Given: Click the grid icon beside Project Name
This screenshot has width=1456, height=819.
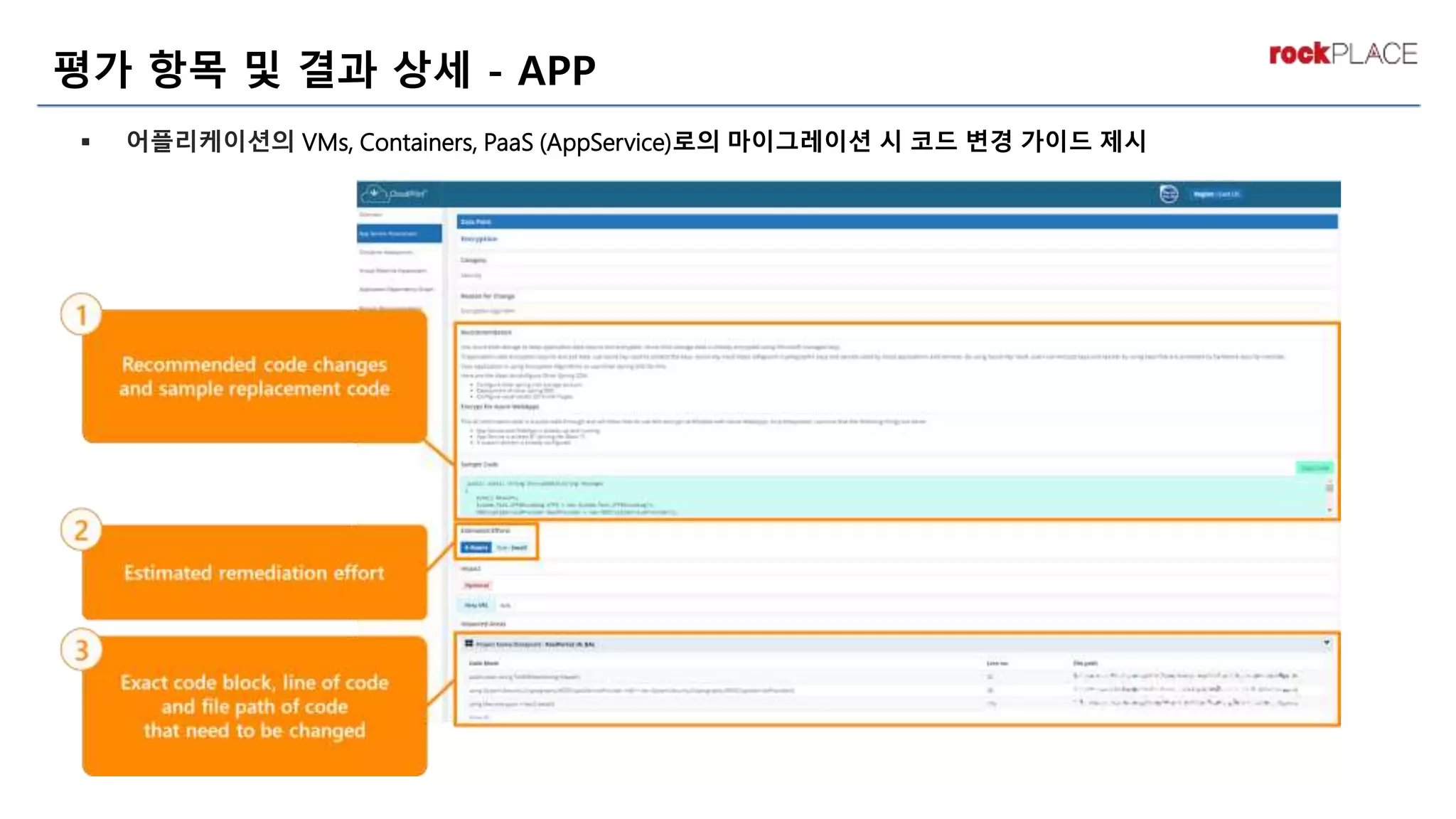Looking at the screenshot, I should coord(469,643).
